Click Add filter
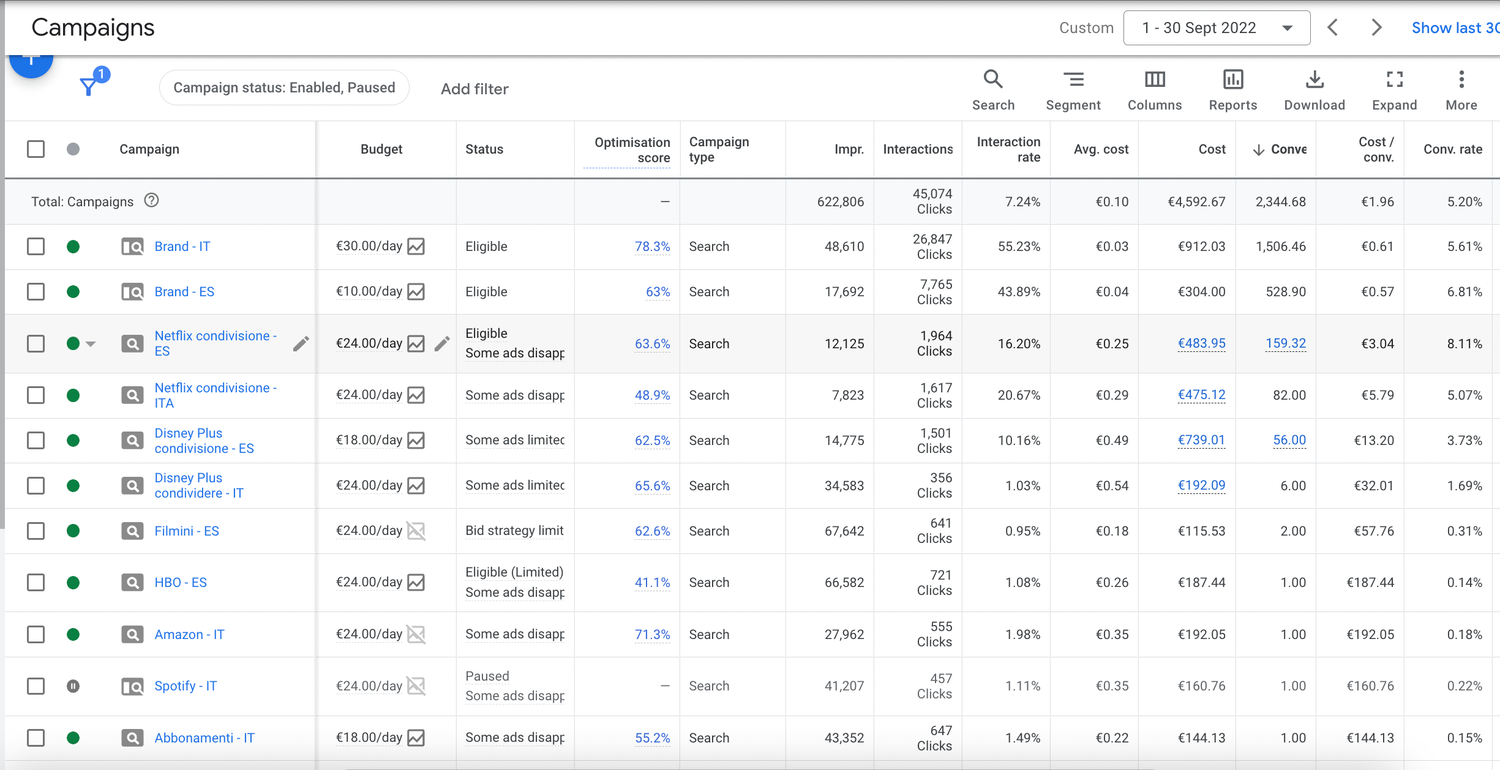Screen dimensions: 1500x770 point(475,89)
